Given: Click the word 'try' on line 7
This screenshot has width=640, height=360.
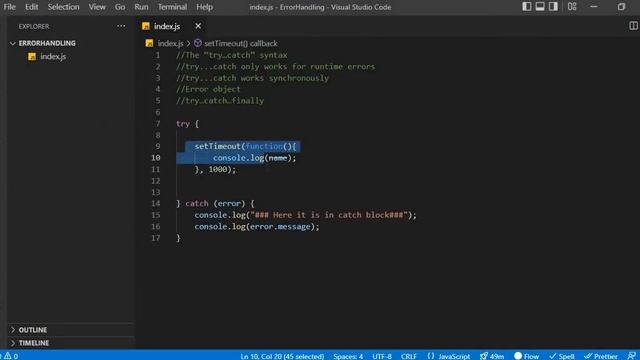Looking at the screenshot, I should tap(183, 124).
